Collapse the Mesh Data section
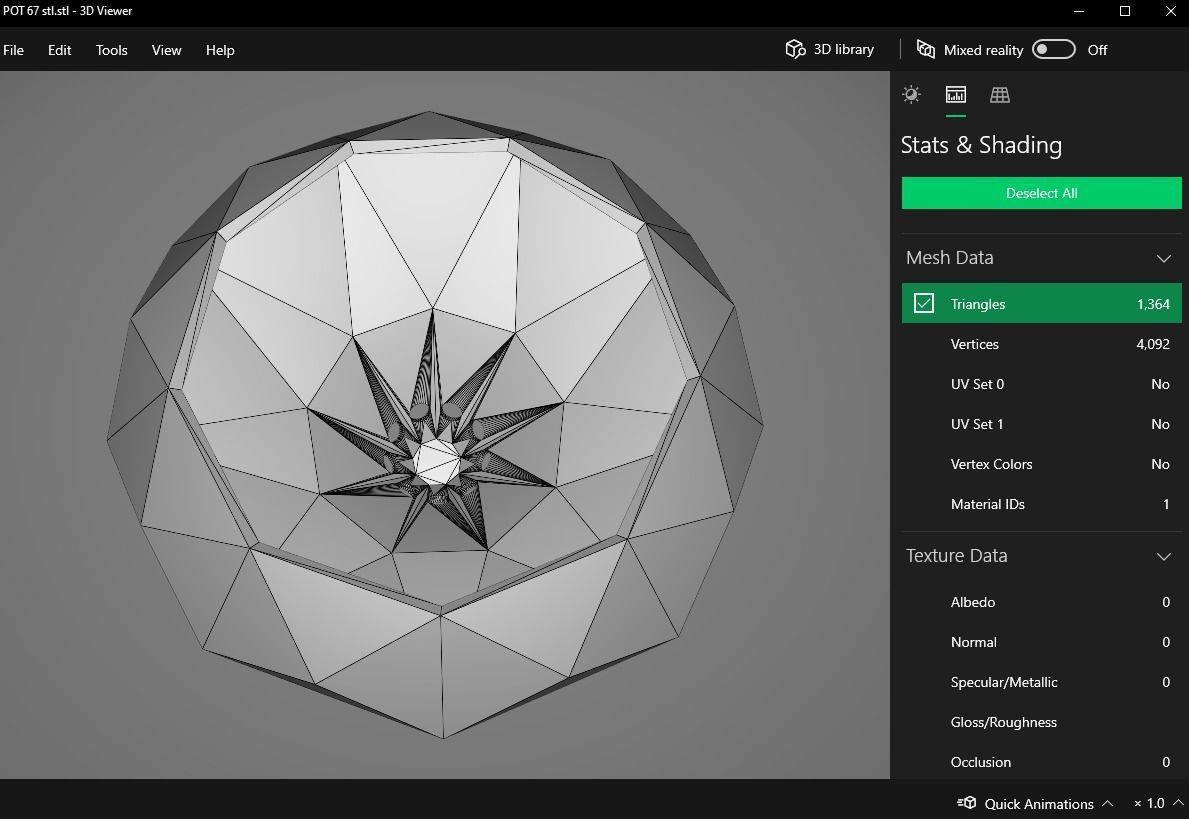 (x=1164, y=259)
